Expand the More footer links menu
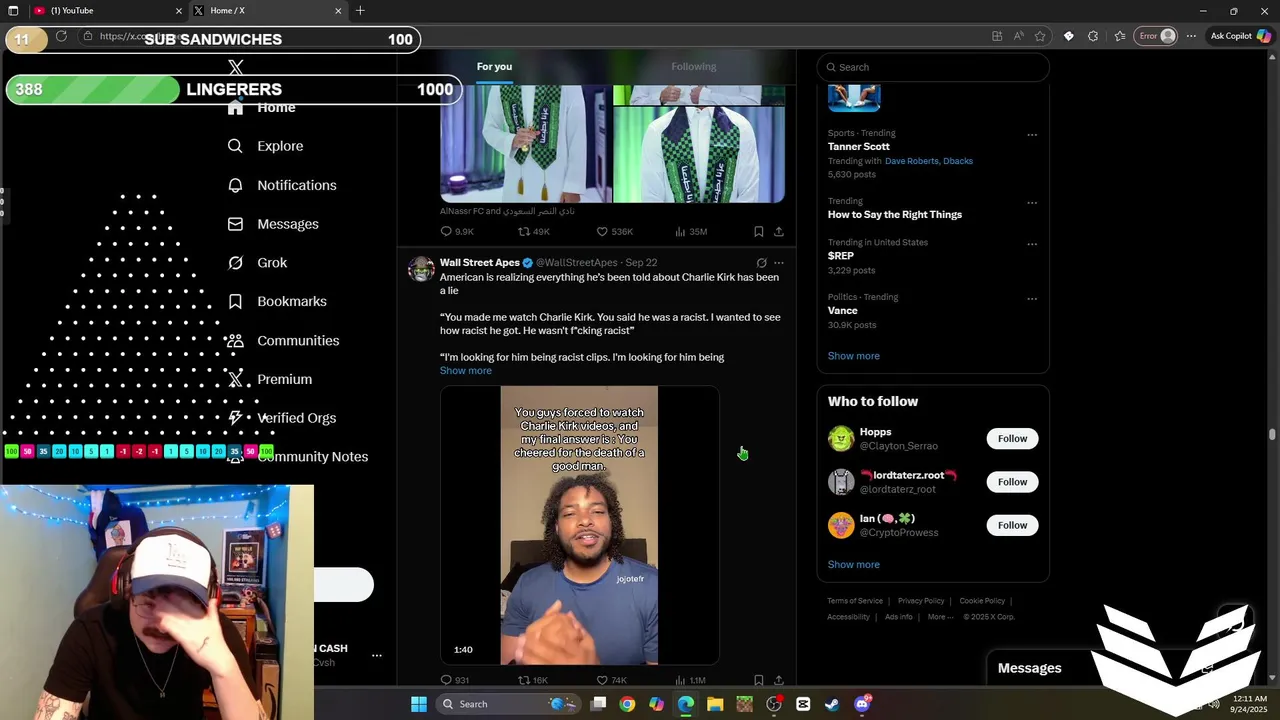 [939, 617]
